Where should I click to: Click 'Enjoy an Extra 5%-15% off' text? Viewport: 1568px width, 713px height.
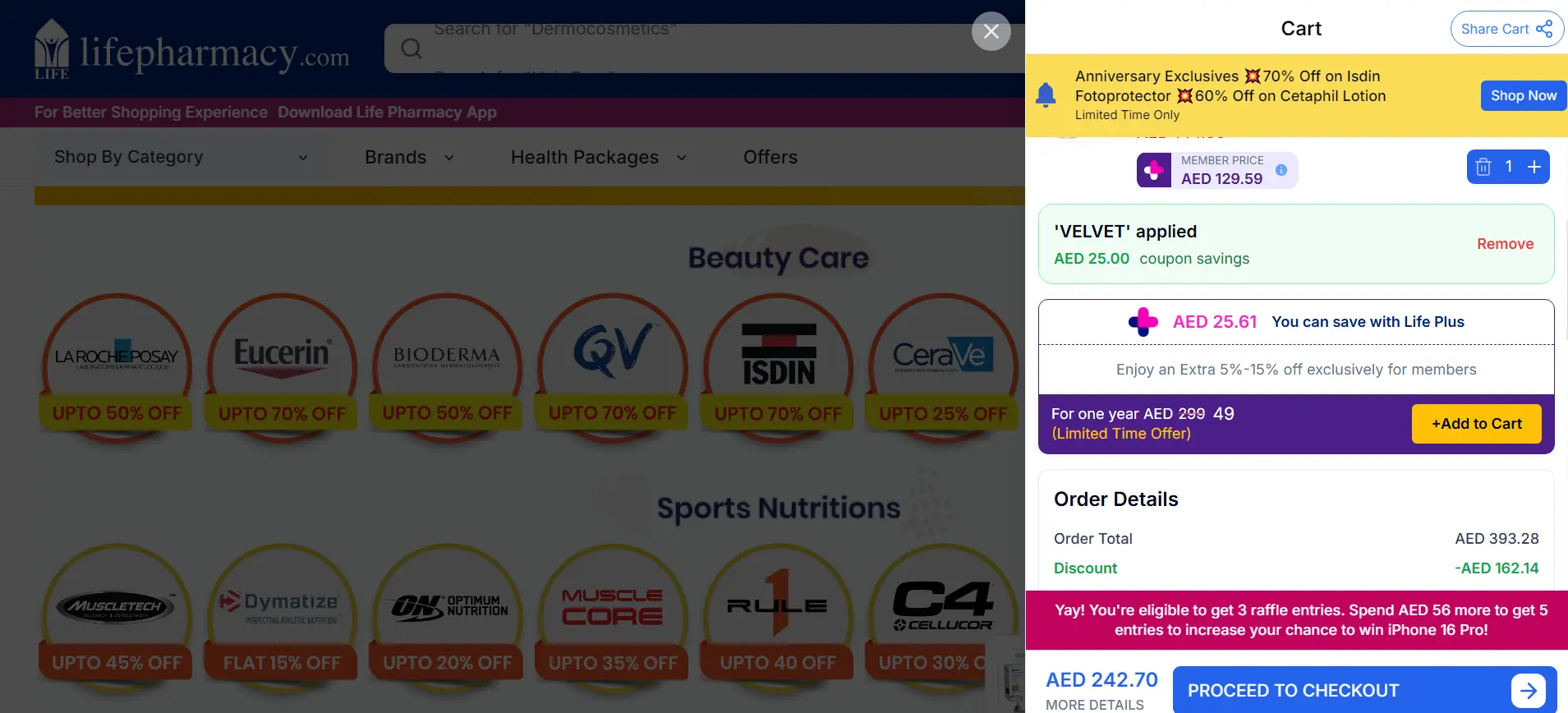pyautogui.click(x=1296, y=370)
